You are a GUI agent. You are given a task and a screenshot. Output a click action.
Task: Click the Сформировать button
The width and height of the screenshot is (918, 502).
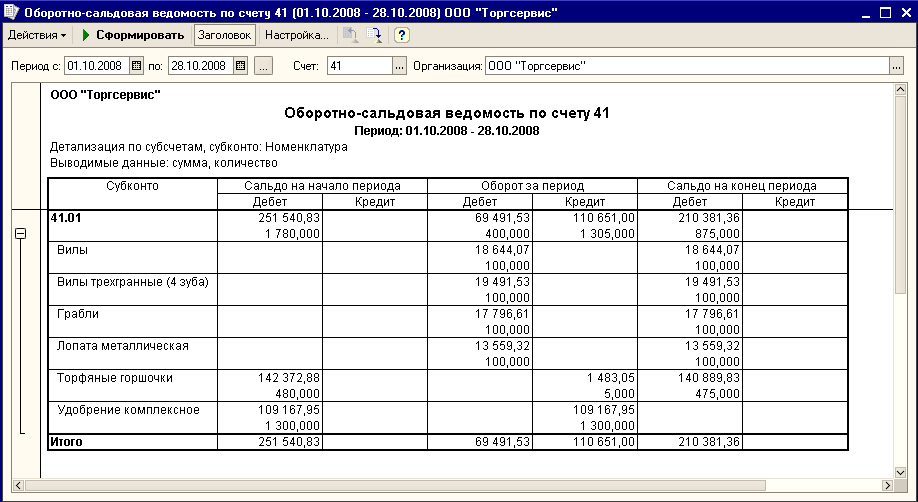(133, 35)
